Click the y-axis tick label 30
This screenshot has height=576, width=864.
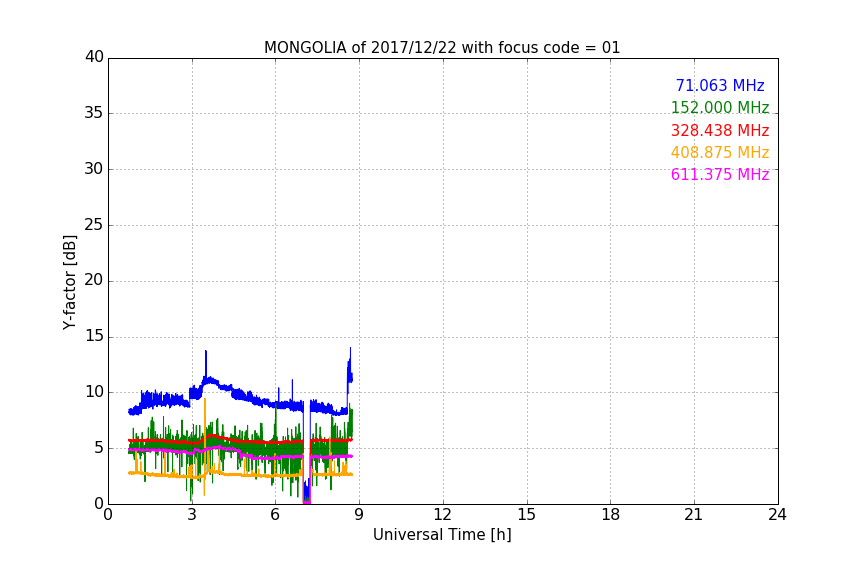(x=94, y=169)
